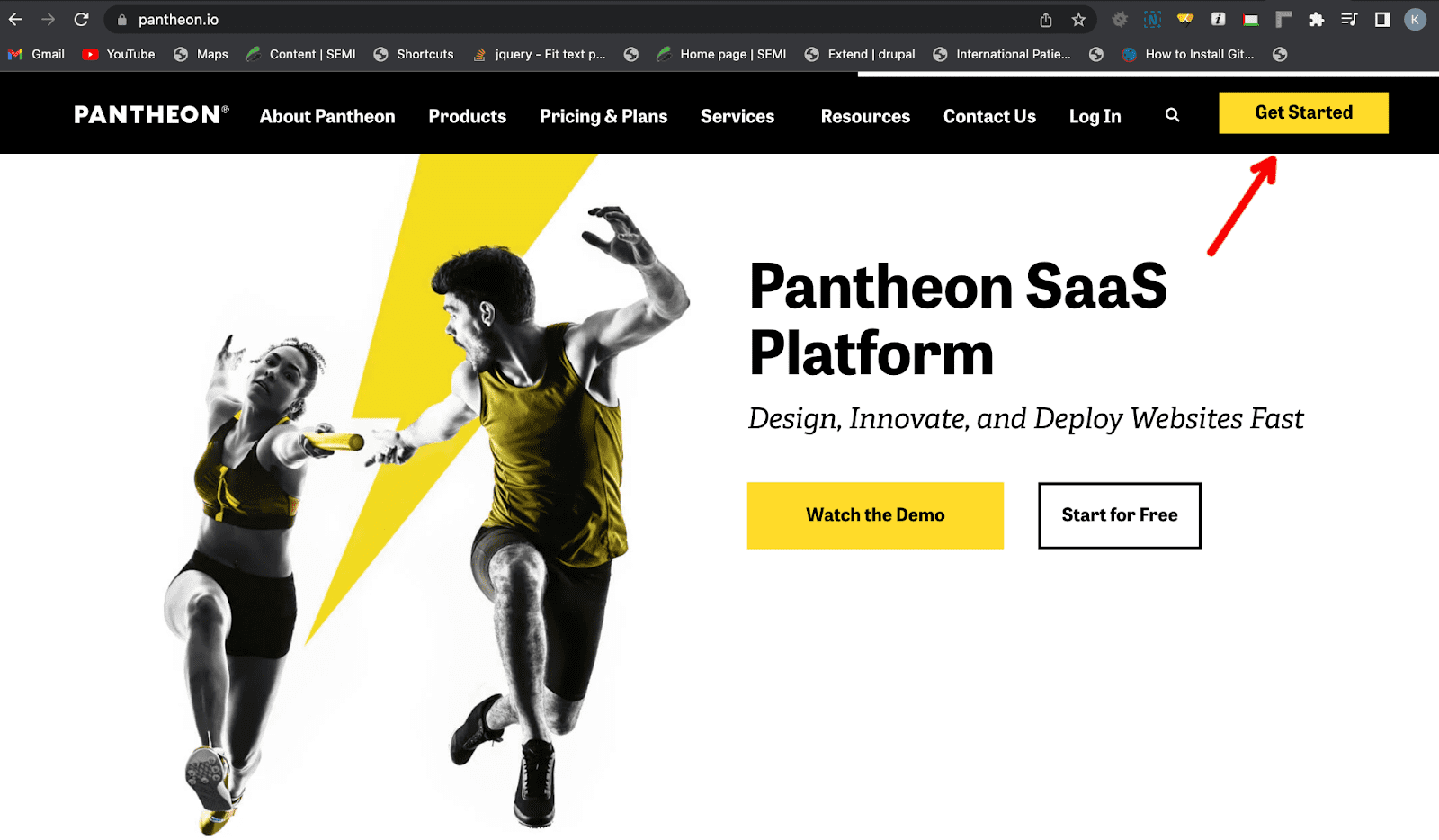Click the Log In link
This screenshot has width=1439, height=840.
coord(1095,116)
